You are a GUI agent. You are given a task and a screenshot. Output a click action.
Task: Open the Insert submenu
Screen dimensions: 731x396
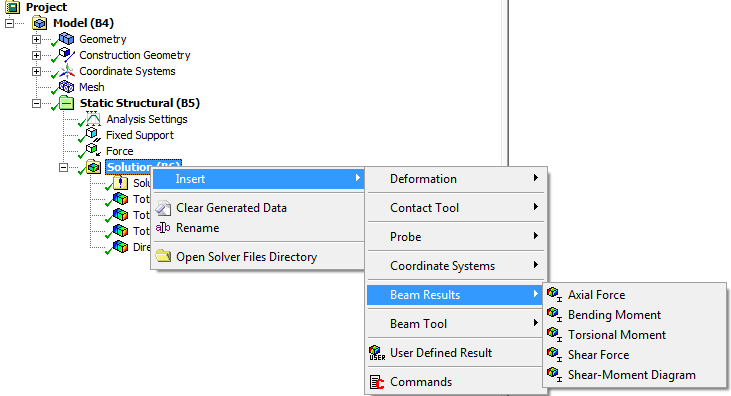(x=258, y=179)
